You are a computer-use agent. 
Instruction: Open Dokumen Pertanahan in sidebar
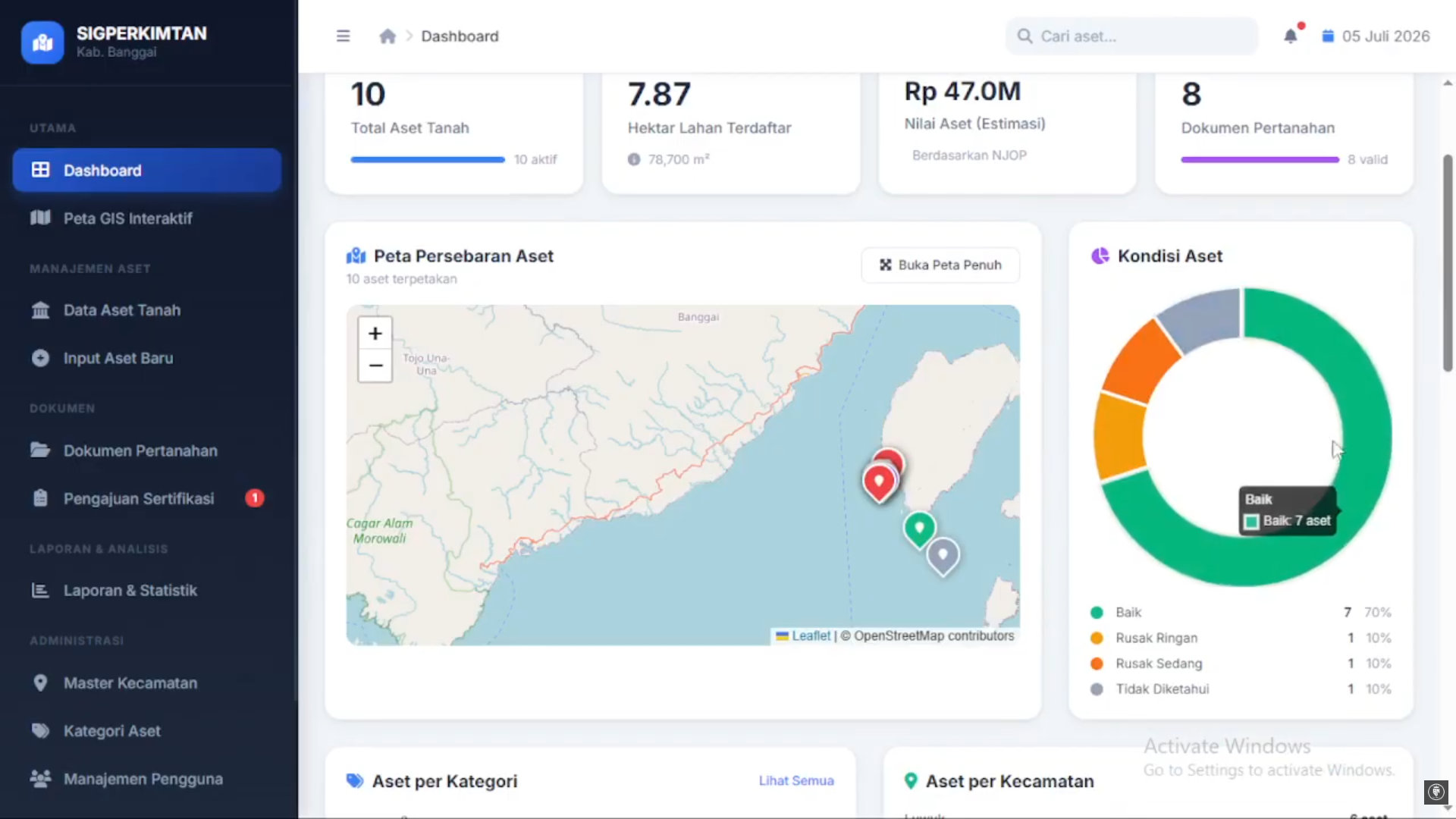coord(147,450)
